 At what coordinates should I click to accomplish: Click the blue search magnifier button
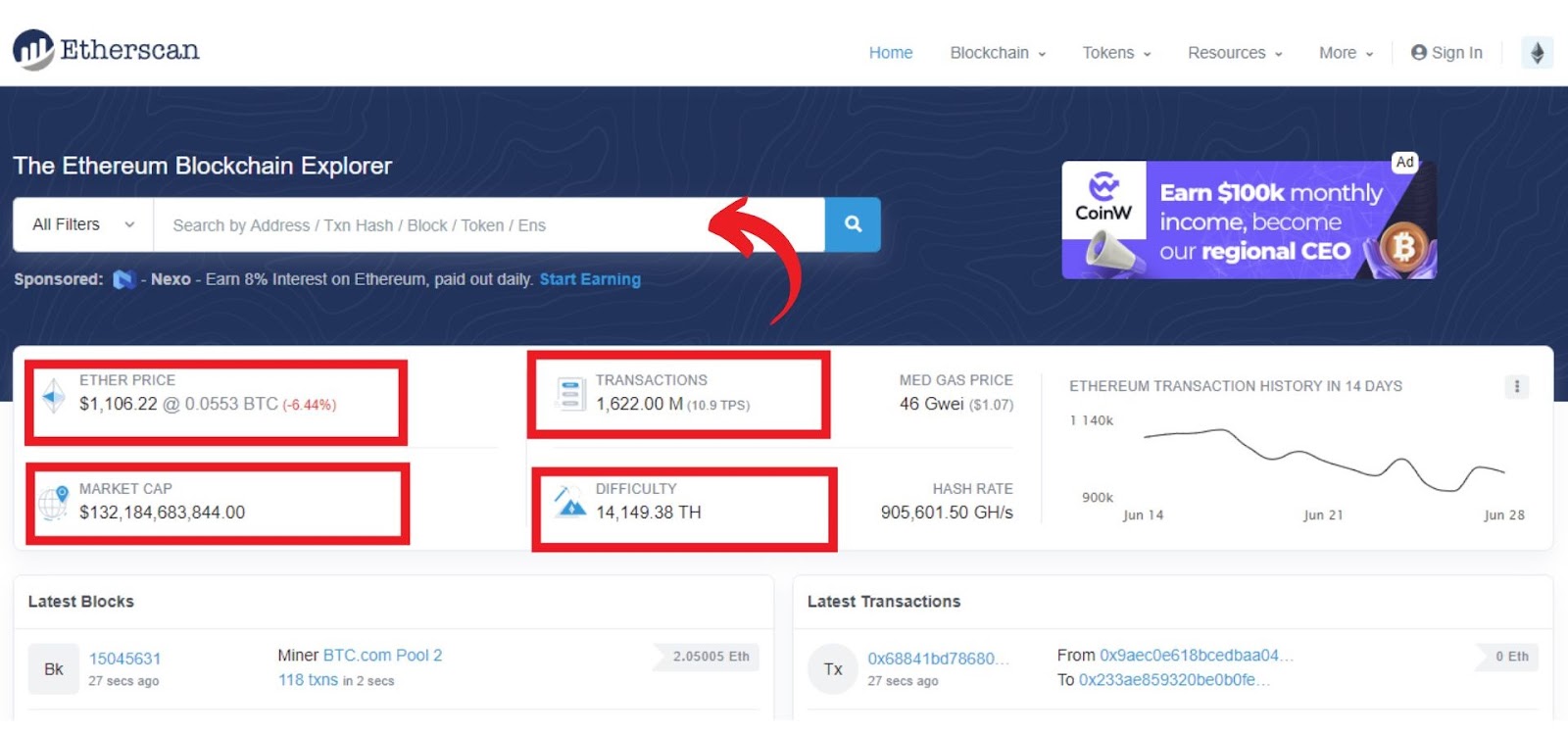point(853,224)
